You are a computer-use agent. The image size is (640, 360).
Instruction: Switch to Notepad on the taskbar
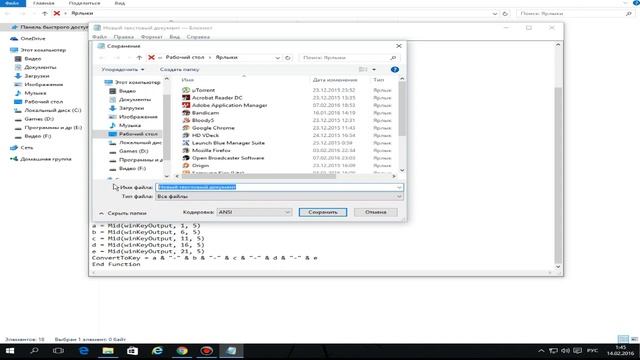(x=231, y=351)
